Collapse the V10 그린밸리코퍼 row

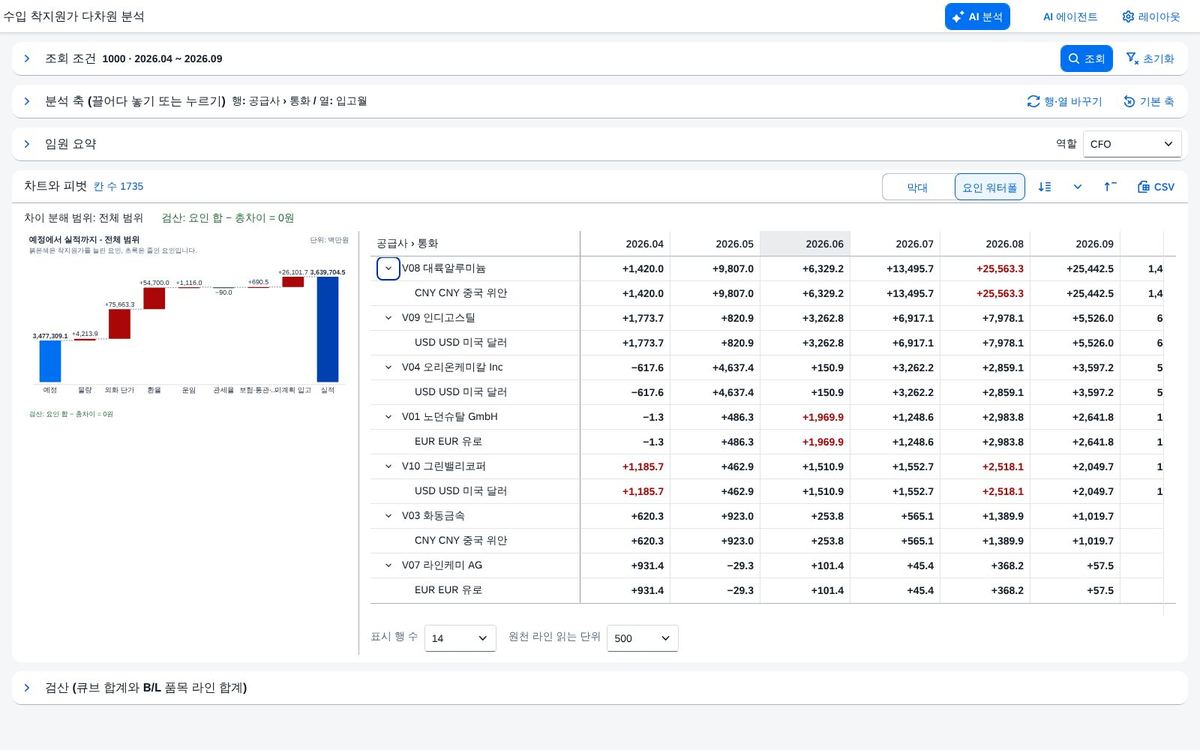click(389, 466)
